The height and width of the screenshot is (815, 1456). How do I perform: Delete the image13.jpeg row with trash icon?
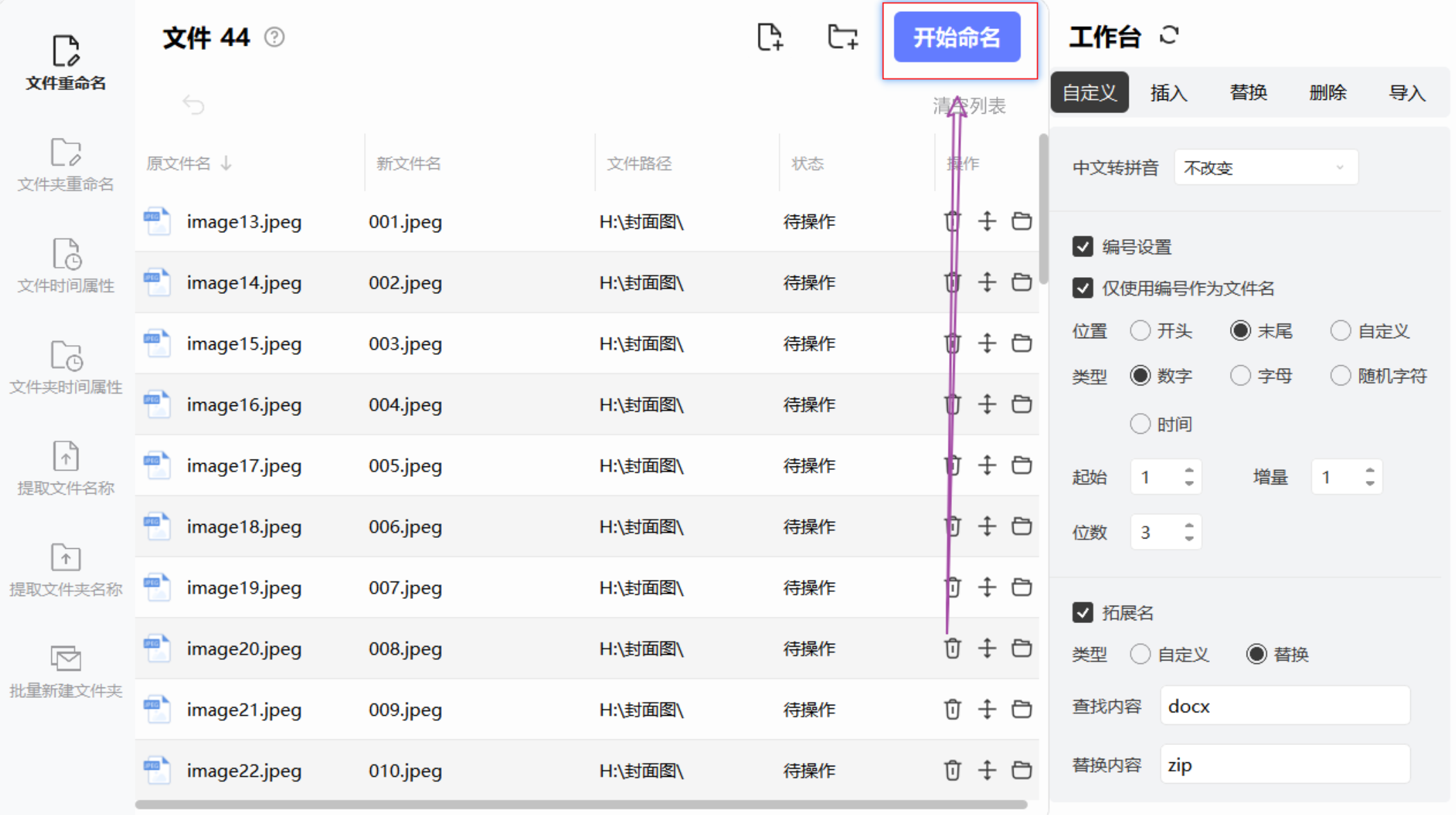coord(953,221)
